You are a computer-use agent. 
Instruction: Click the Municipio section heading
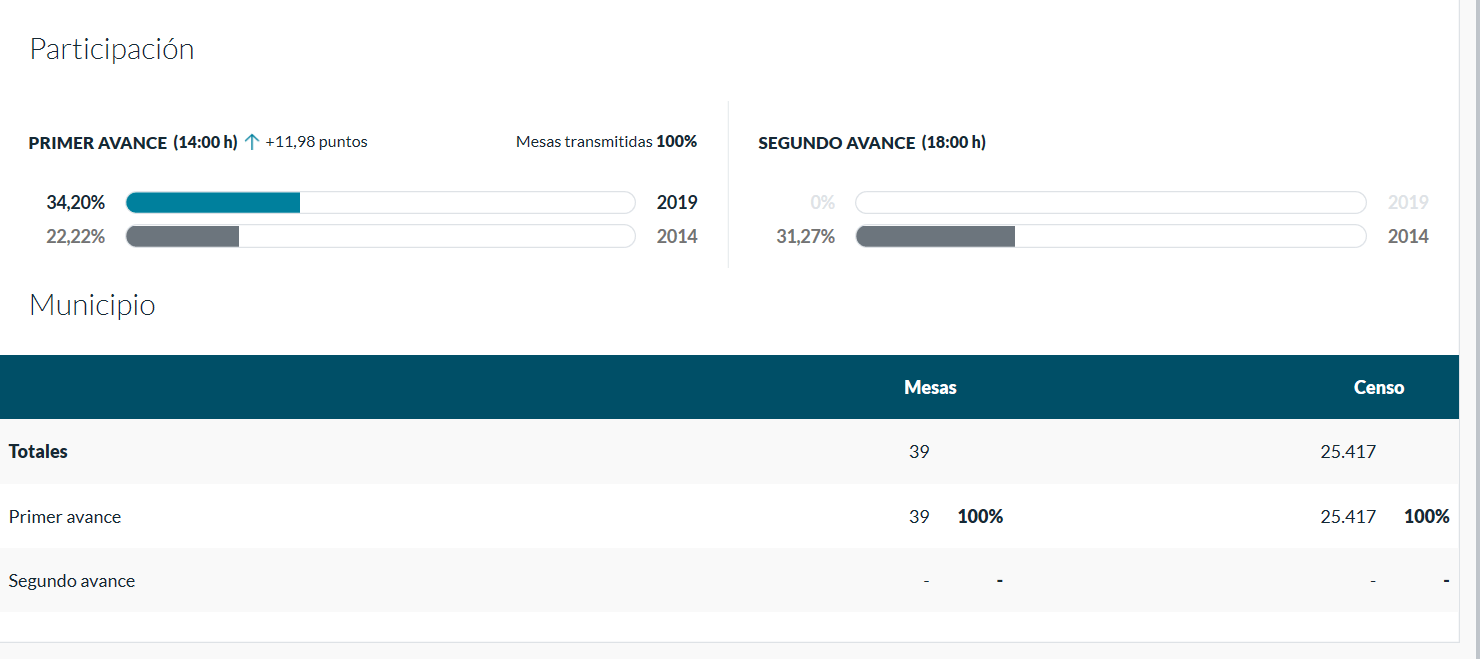[x=92, y=305]
